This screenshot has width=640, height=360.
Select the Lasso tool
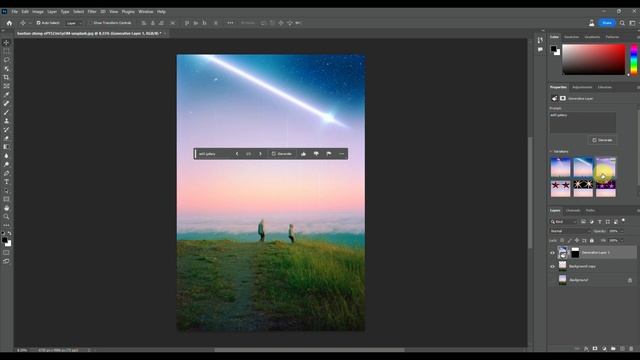6,60
